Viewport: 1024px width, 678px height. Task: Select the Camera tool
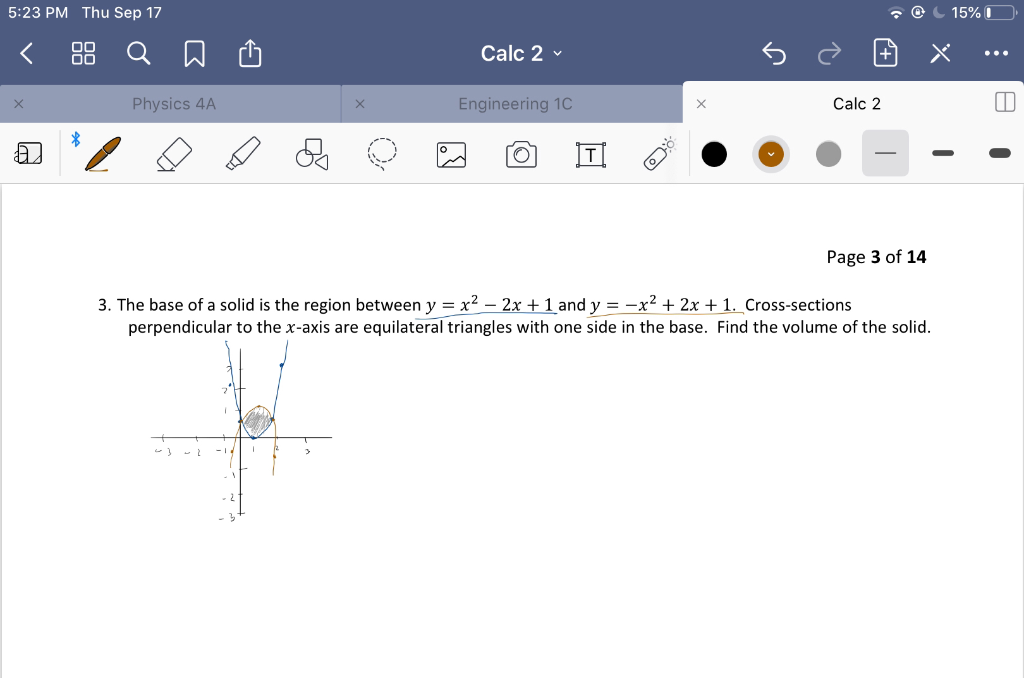(x=520, y=154)
